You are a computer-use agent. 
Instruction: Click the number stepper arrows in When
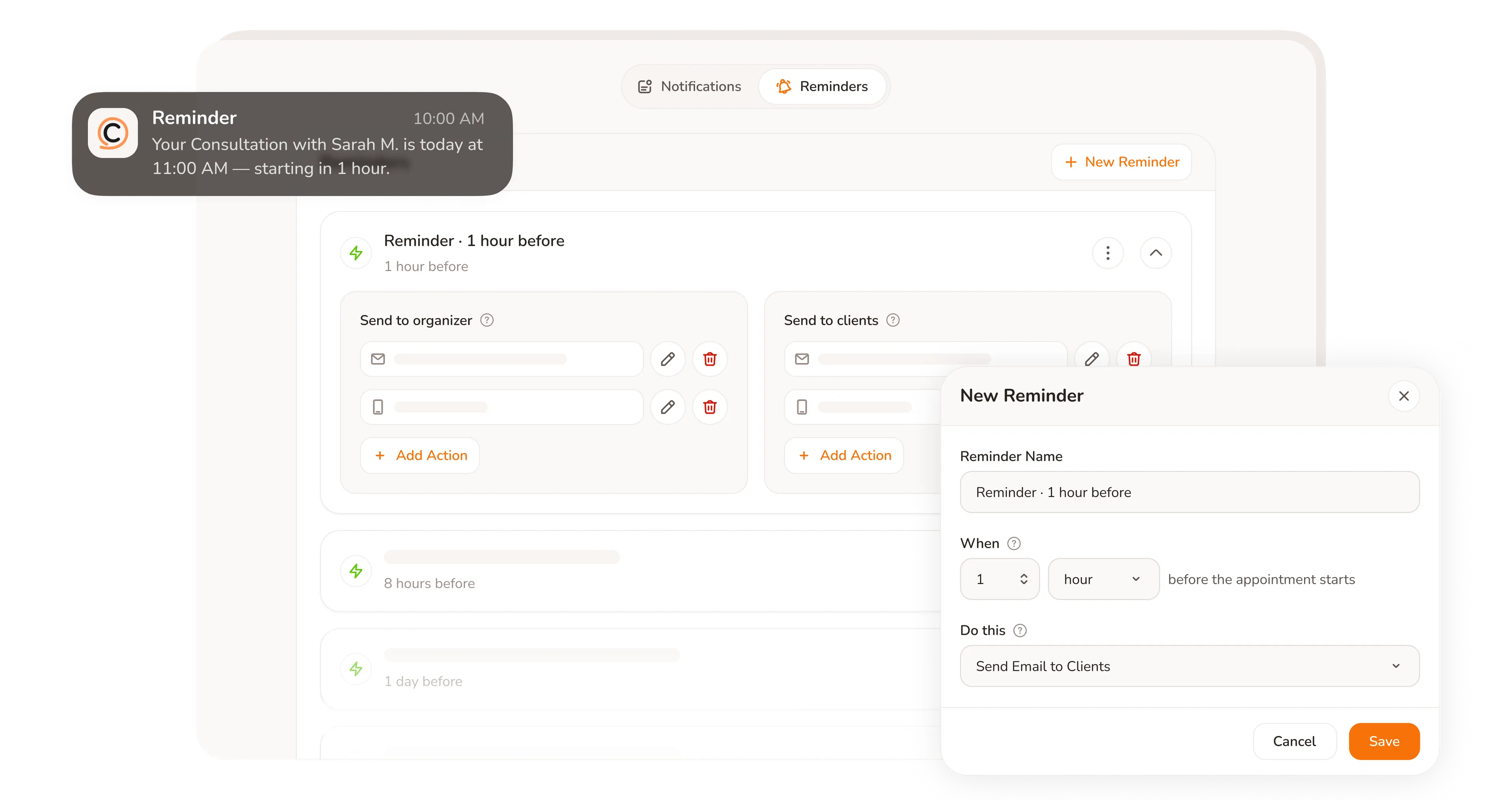coord(1024,579)
